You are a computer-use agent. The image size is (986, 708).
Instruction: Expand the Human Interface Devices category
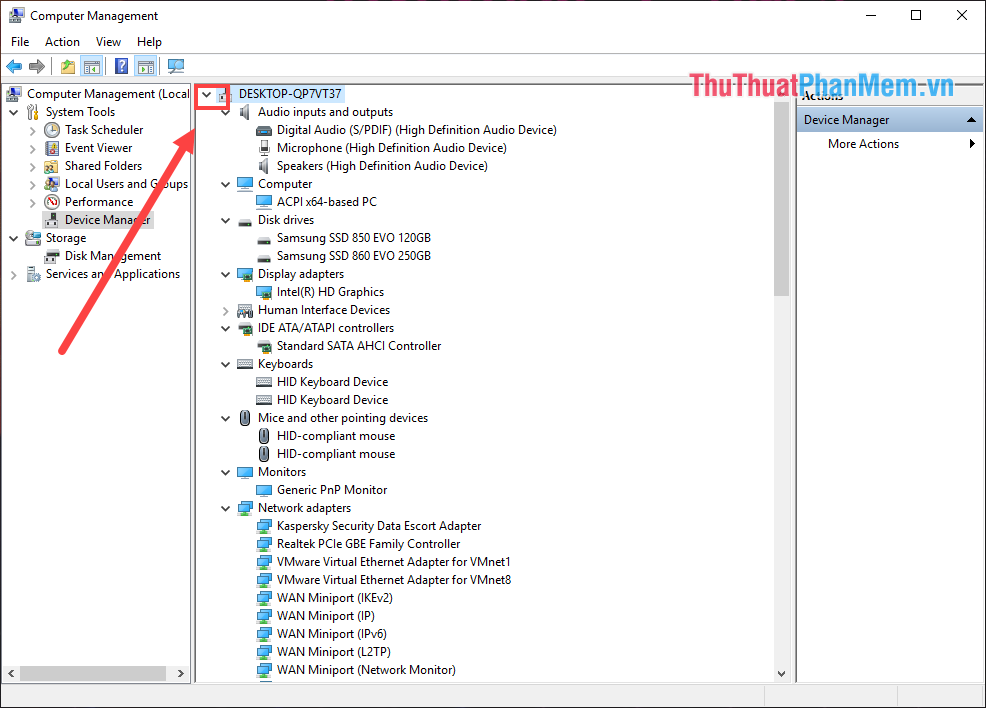225,310
